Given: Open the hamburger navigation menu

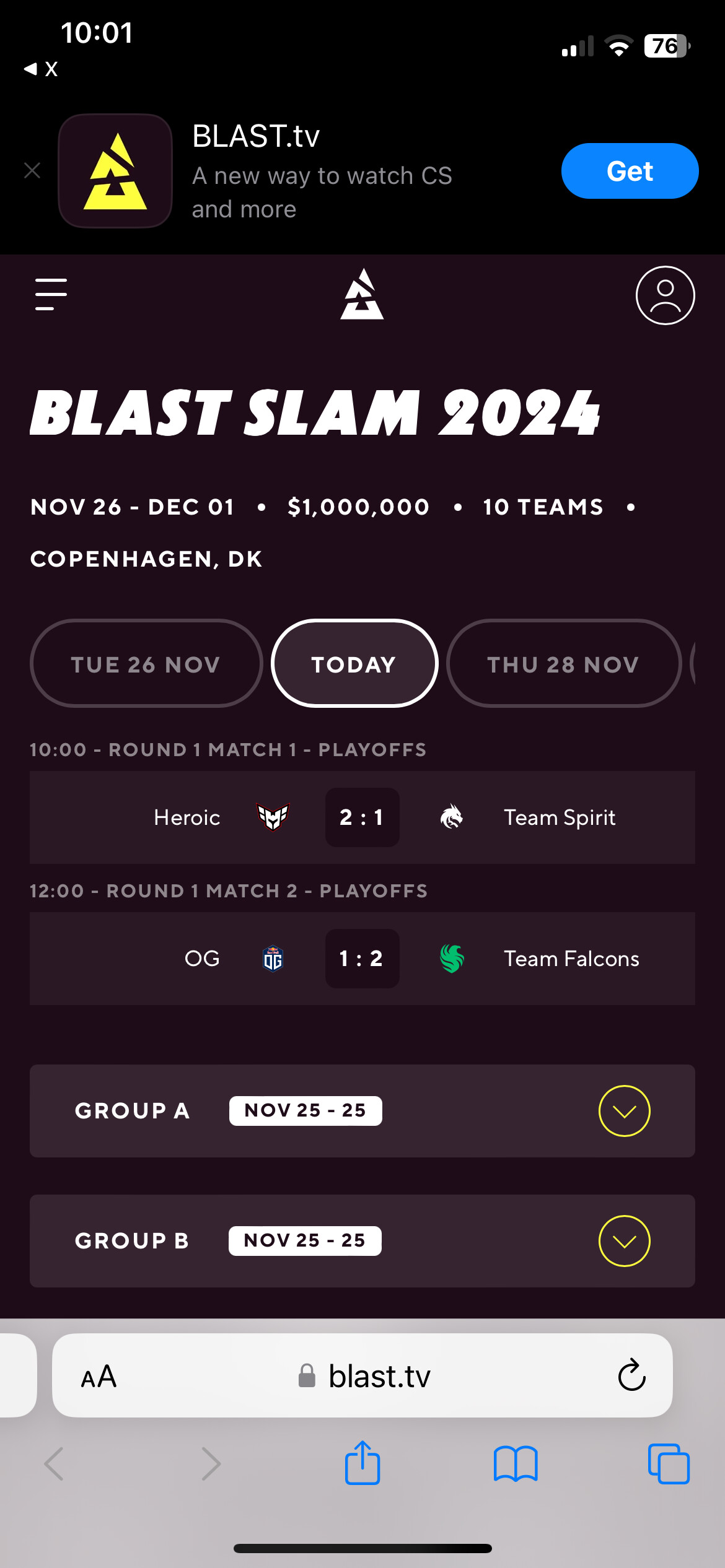Looking at the screenshot, I should coord(51,294).
